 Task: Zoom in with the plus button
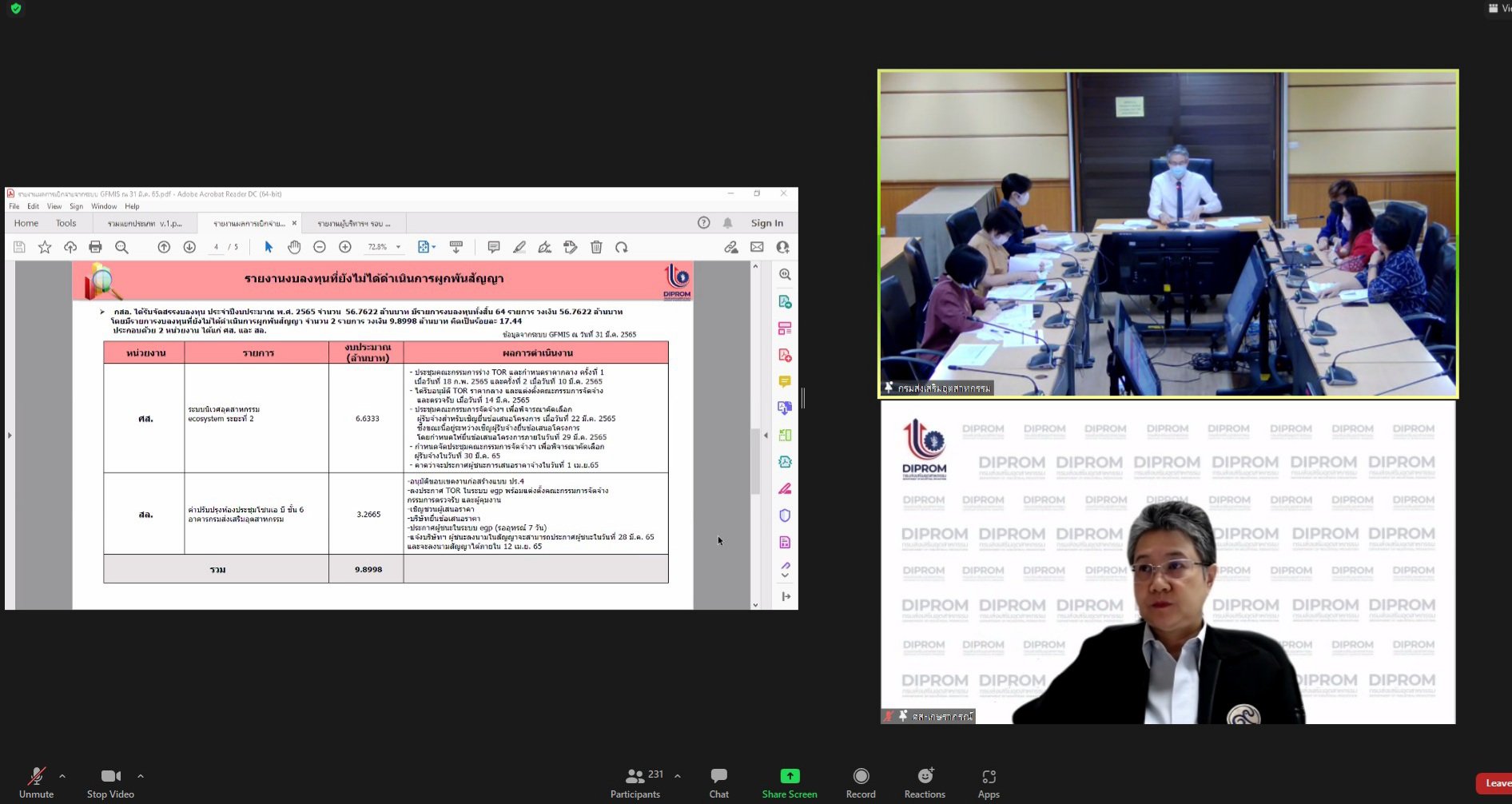click(x=345, y=248)
